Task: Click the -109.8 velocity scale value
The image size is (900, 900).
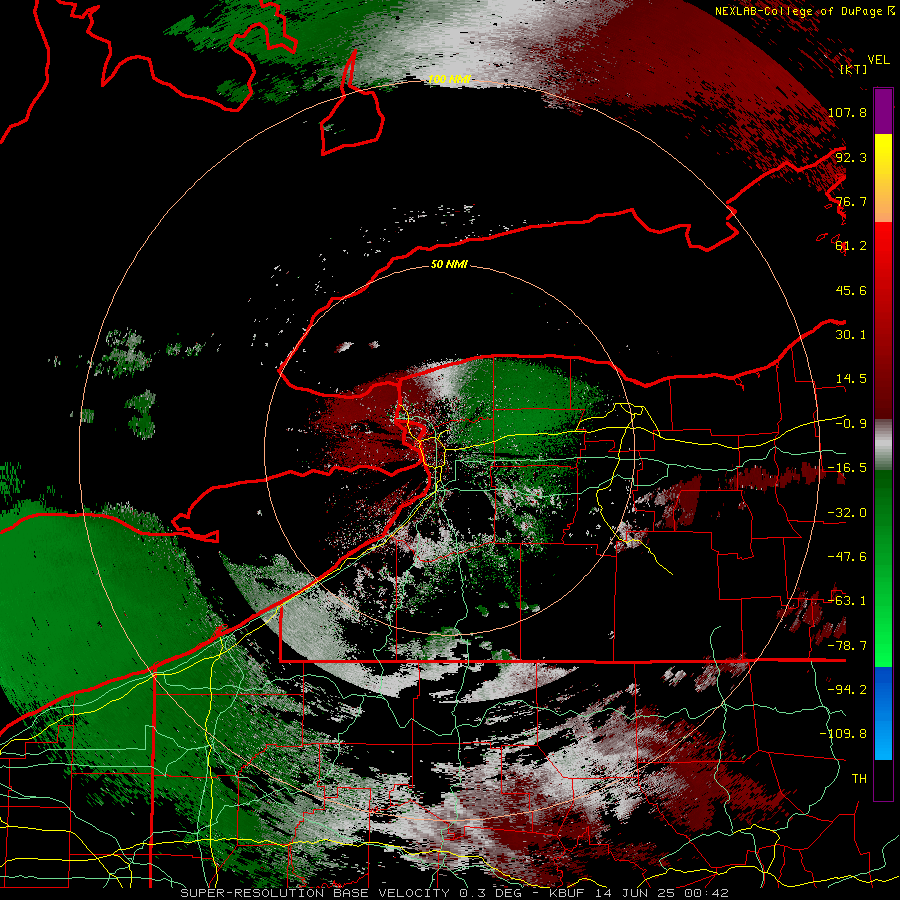Action: pyautogui.click(x=844, y=734)
